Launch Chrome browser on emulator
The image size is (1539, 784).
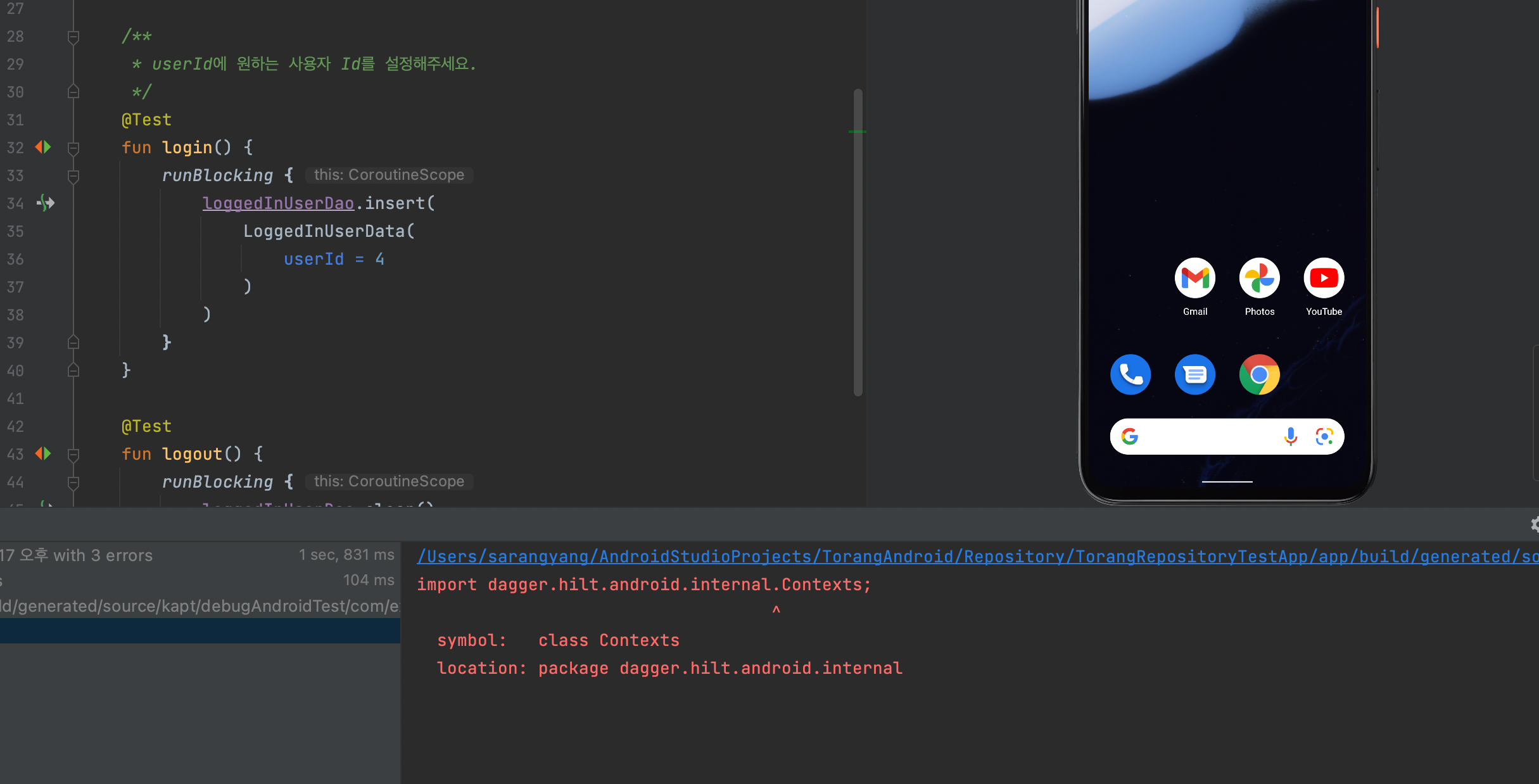tap(1259, 375)
